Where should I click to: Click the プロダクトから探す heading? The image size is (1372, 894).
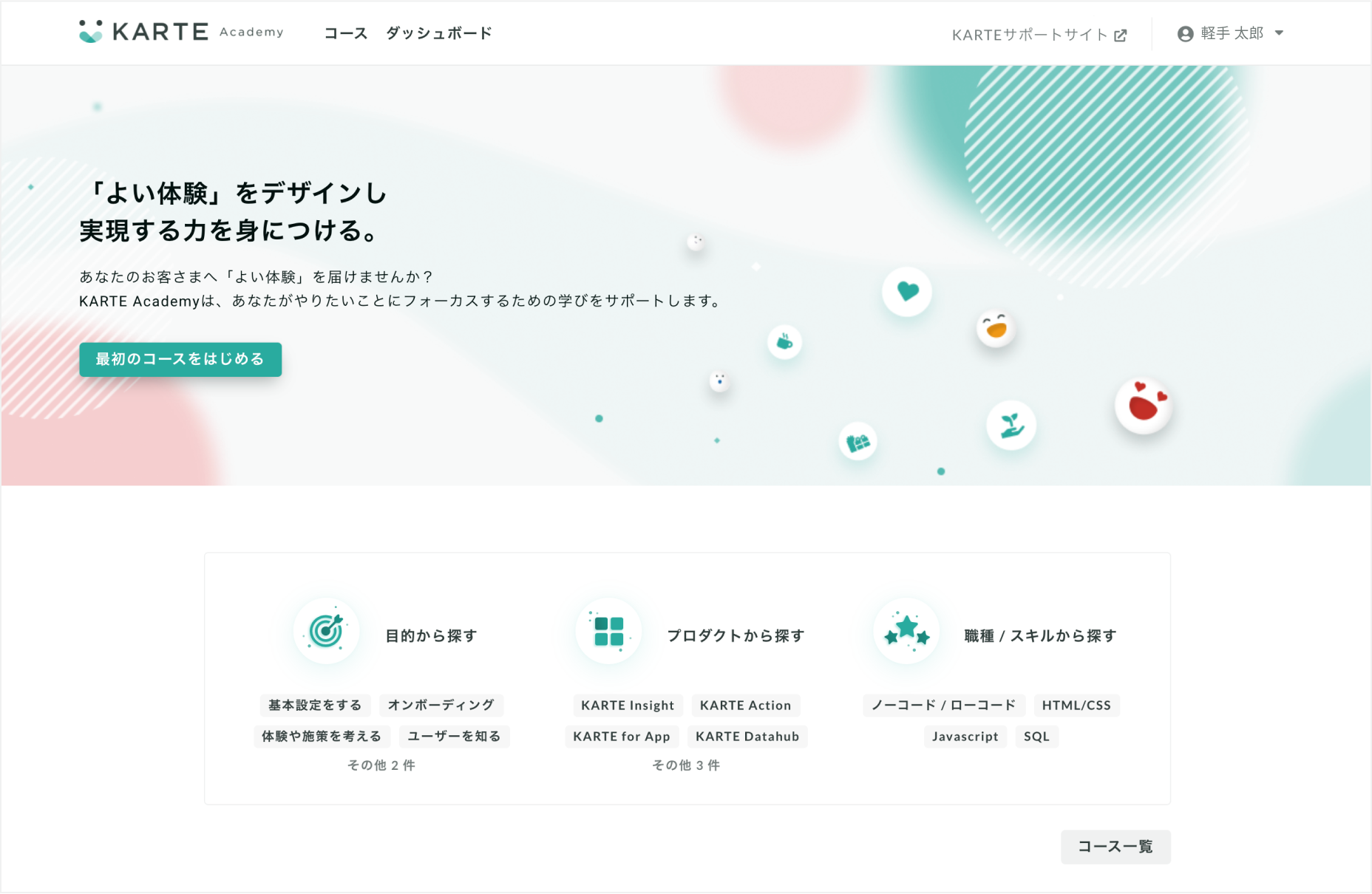click(x=736, y=635)
